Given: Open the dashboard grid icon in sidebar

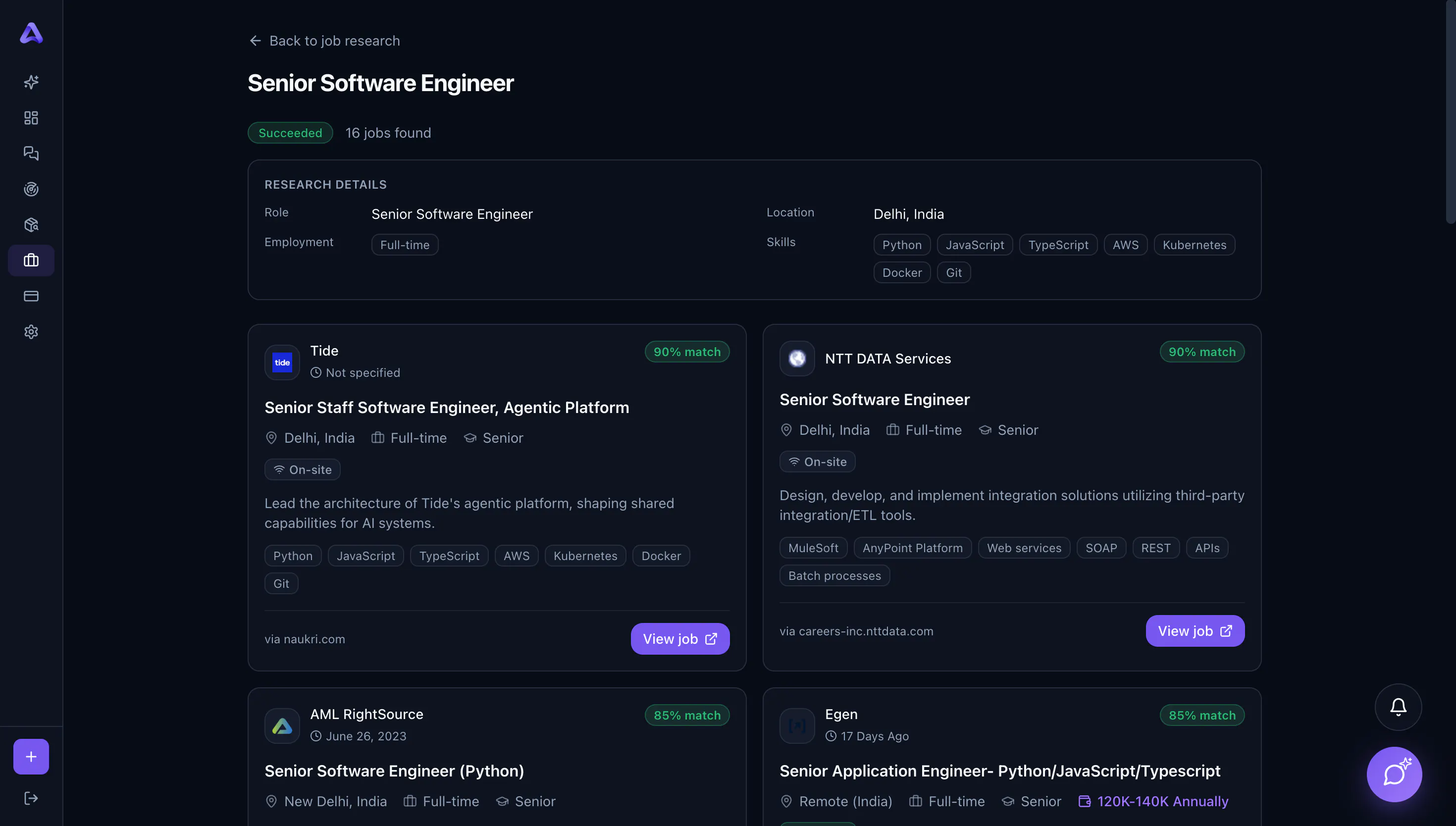Looking at the screenshot, I should pos(31,118).
